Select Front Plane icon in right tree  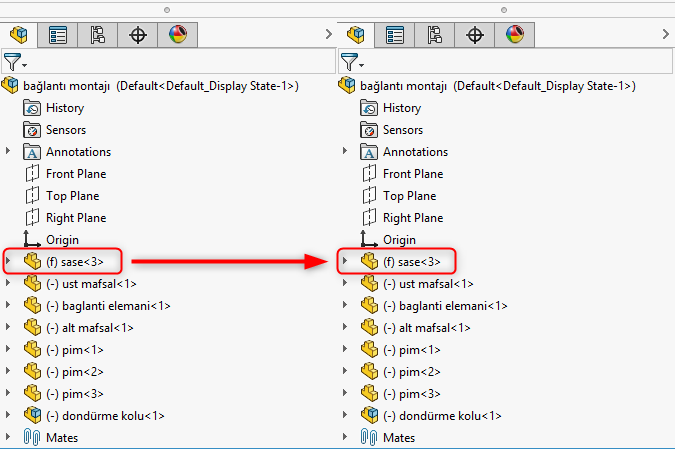click(369, 174)
